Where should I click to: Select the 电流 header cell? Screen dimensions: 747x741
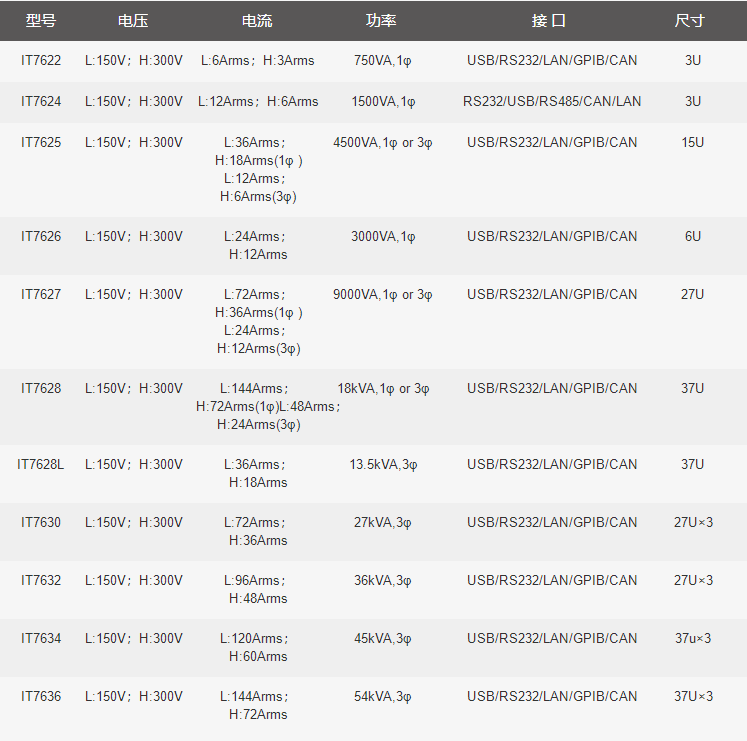[x=257, y=20]
